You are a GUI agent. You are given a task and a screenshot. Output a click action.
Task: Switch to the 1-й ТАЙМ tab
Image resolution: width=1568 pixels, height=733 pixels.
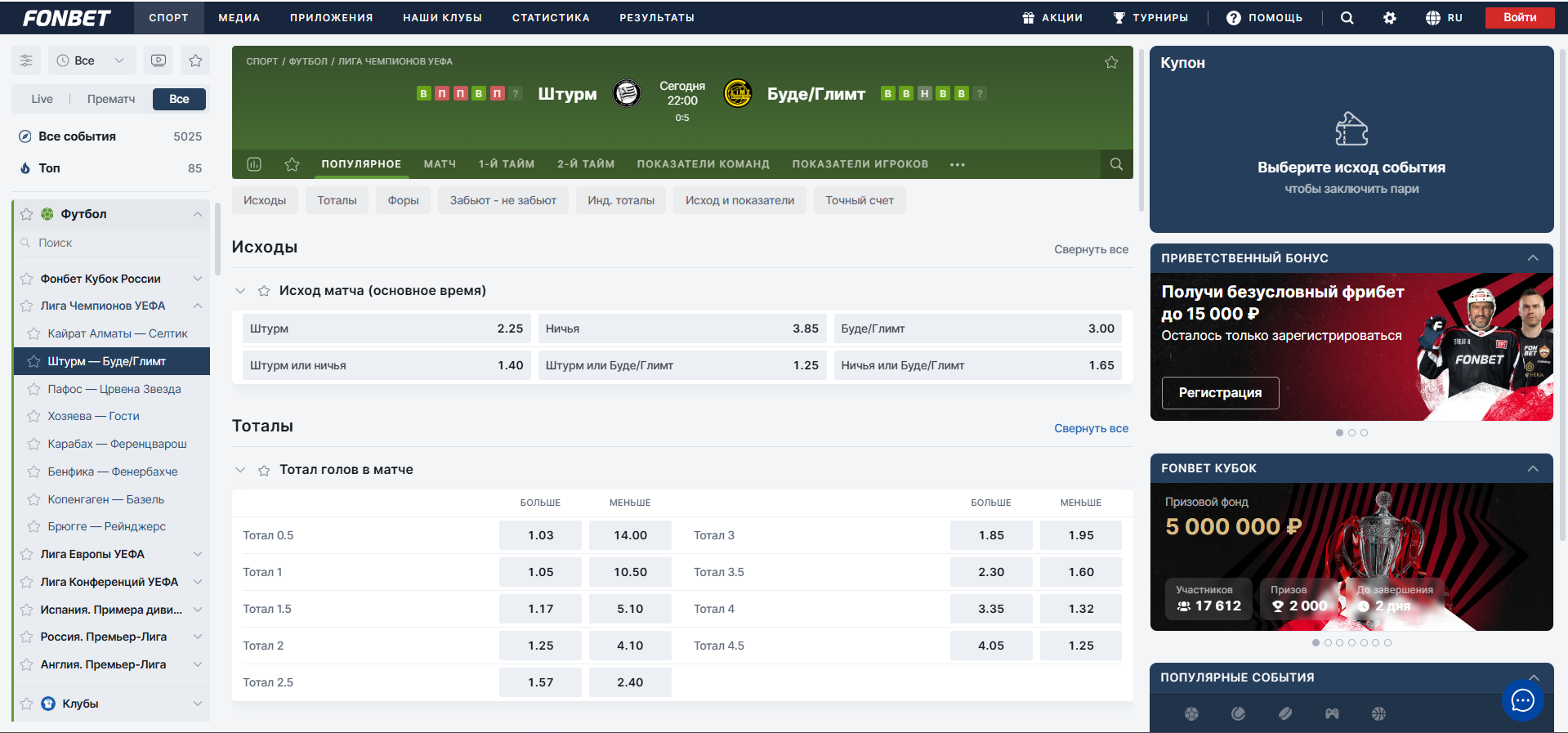(x=506, y=164)
